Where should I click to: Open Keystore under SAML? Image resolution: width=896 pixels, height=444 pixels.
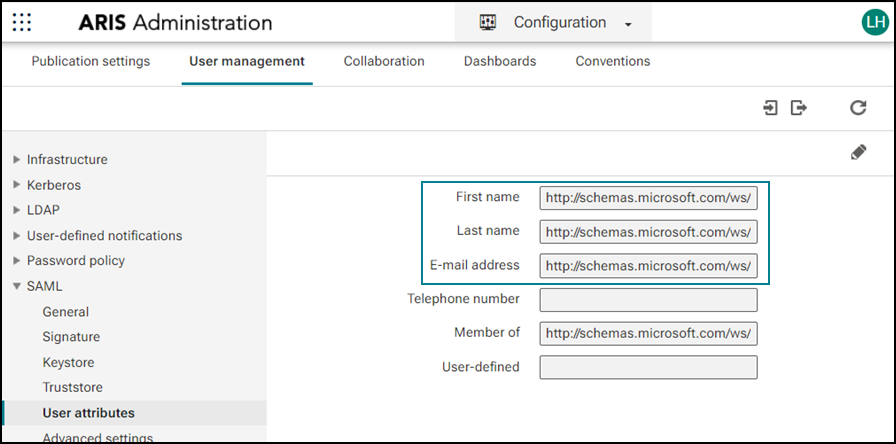[x=68, y=362]
